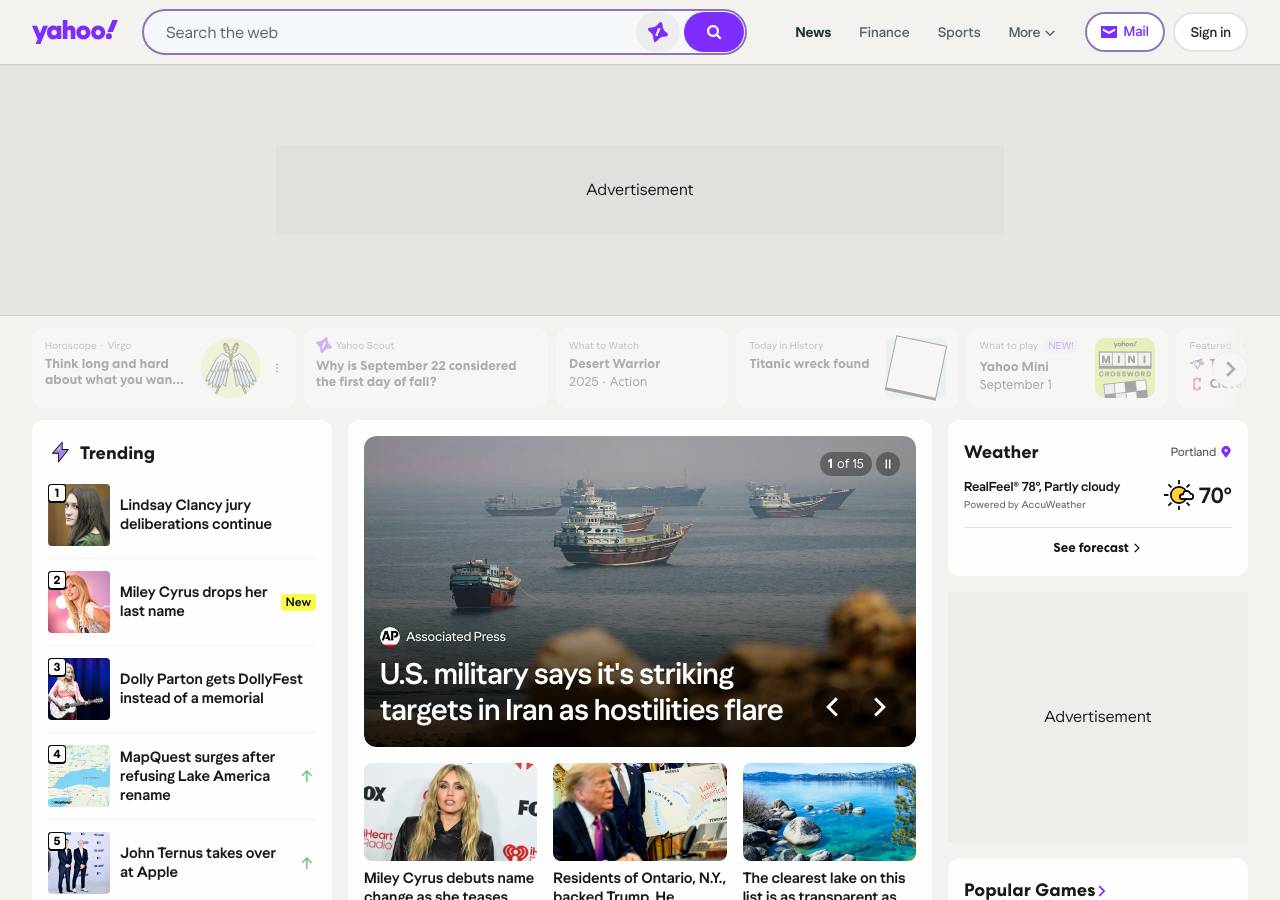Open the Virgo horoscope card
The height and width of the screenshot is (900, 1280).
coord(164,368)
